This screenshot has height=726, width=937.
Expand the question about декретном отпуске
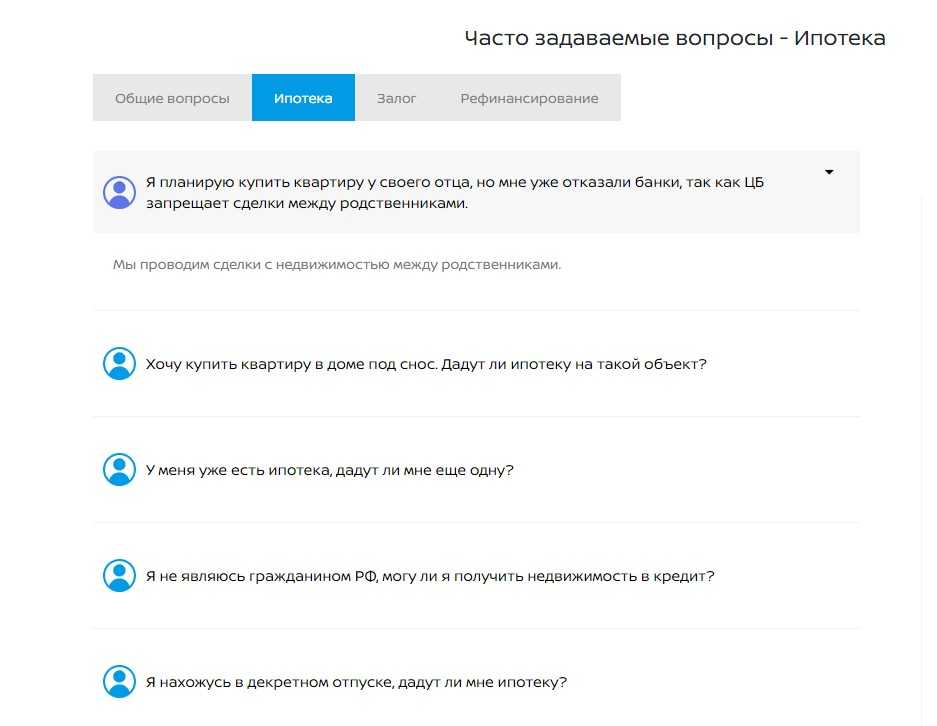click(x=356, y=683)
